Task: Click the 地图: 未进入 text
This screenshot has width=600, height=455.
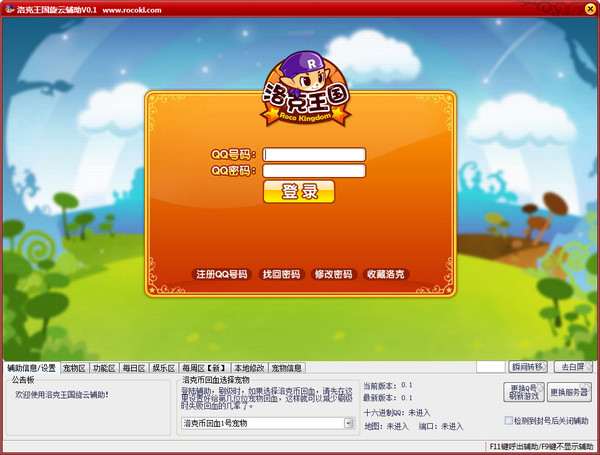Action: tap(386, 426)
